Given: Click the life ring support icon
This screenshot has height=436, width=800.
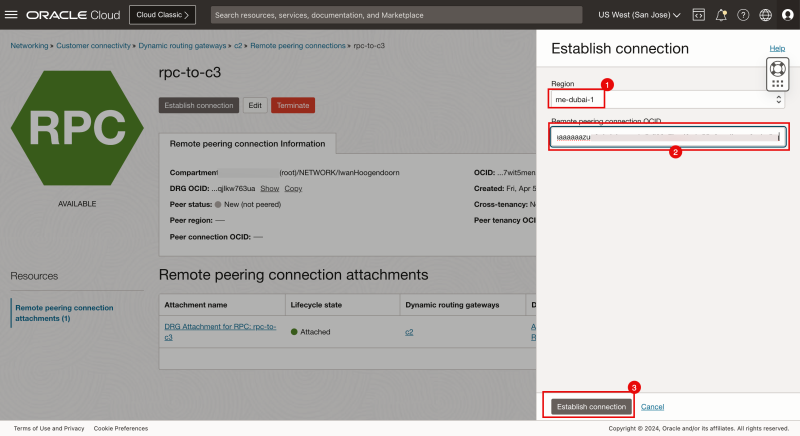Looking at the screenshot, I should point(777,68).
